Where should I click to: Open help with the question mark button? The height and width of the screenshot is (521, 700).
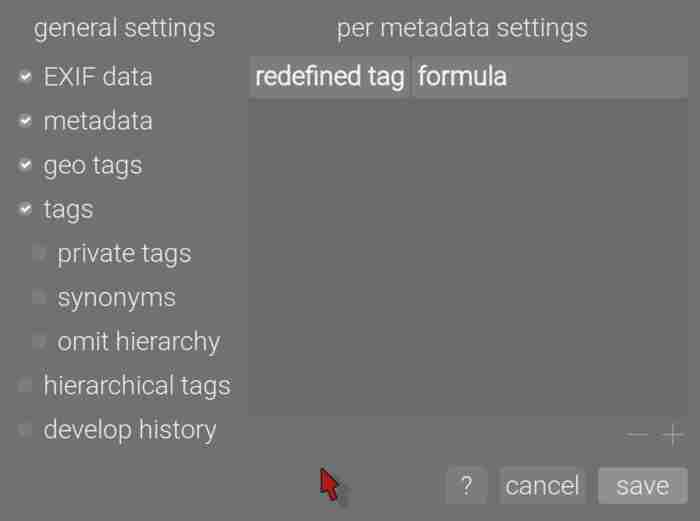pos(466,486)
